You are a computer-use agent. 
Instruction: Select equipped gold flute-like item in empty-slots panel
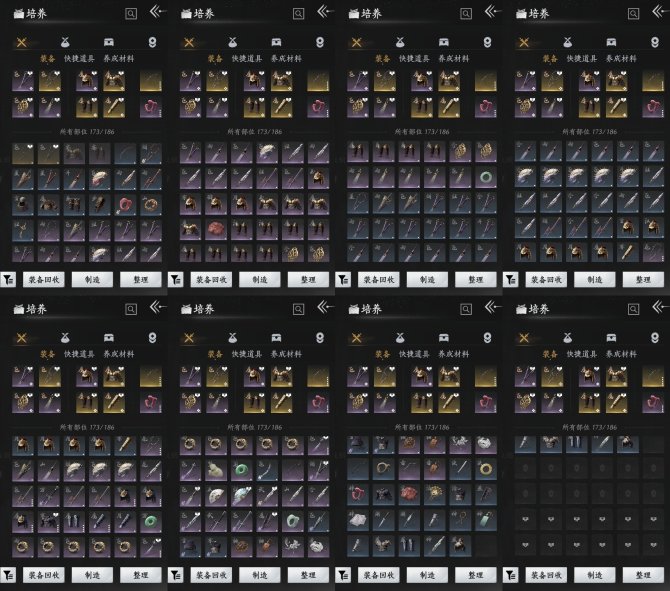pos(616,403)
